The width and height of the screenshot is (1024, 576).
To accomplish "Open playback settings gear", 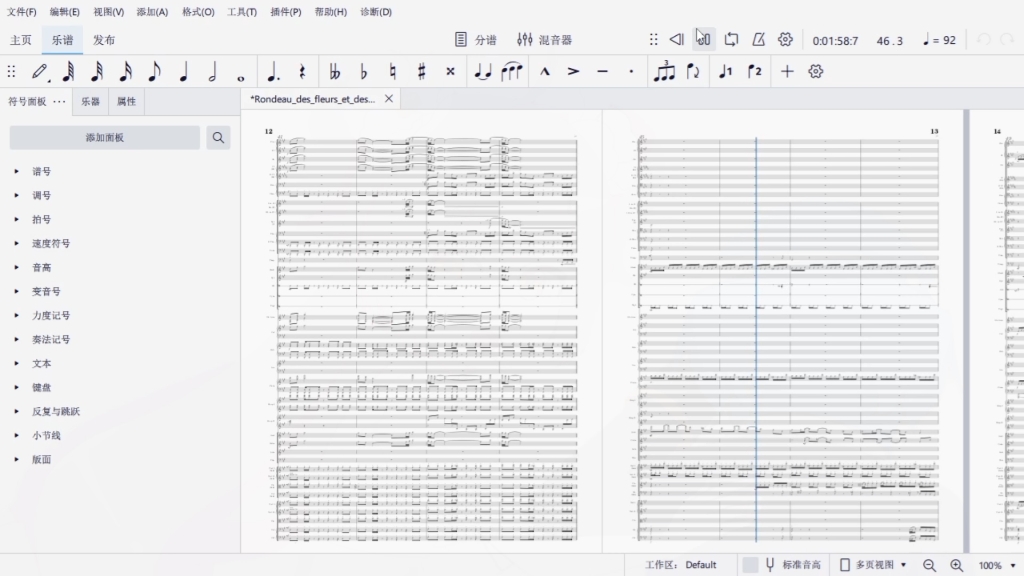I will (785, 40).
